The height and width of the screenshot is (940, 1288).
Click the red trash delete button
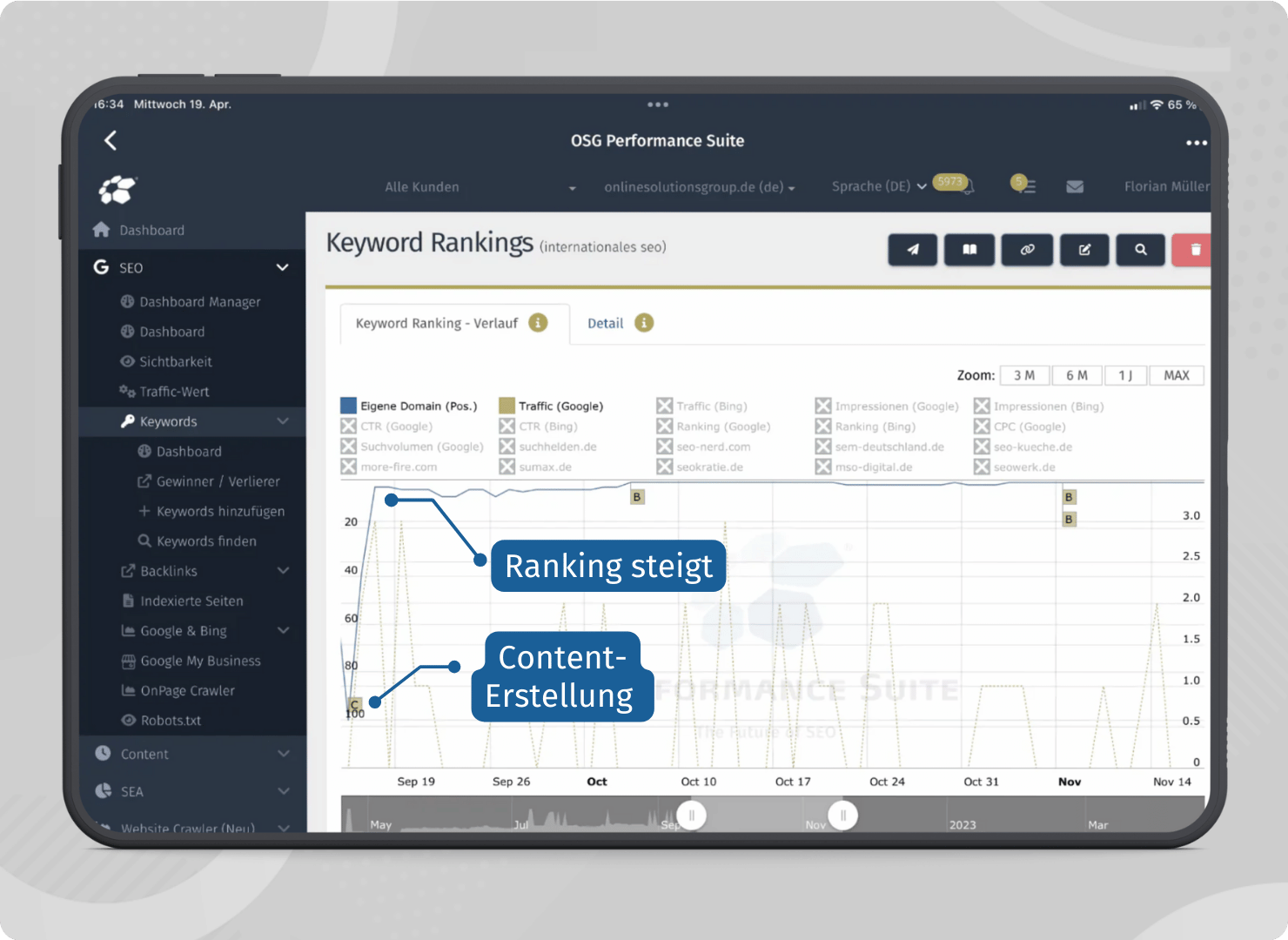tap(1192, 250)
